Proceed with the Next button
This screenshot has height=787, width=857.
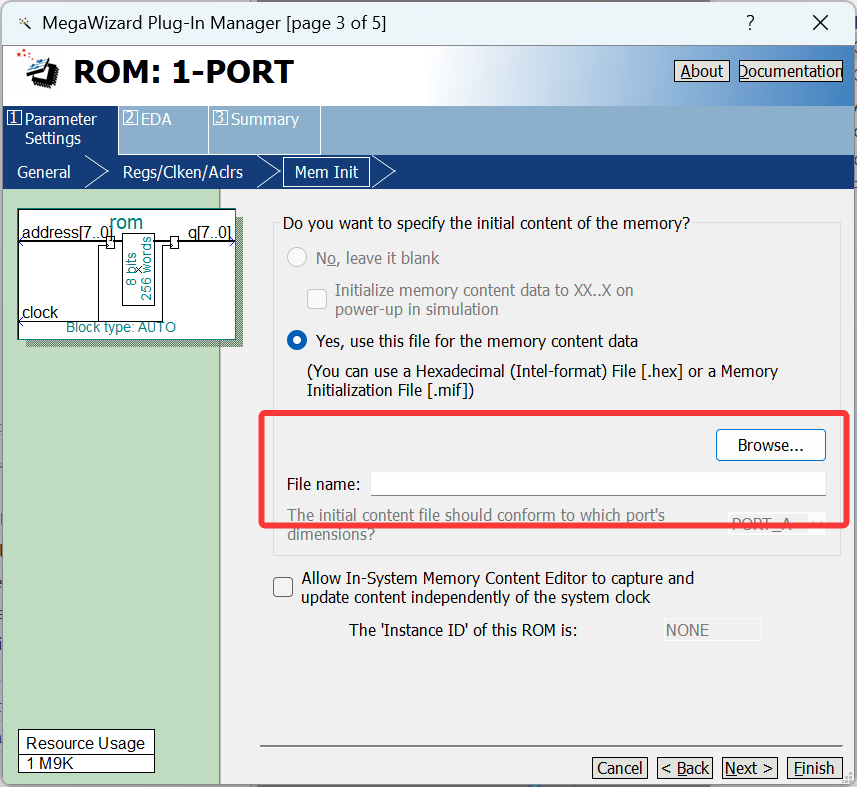[x=749, y=768]
